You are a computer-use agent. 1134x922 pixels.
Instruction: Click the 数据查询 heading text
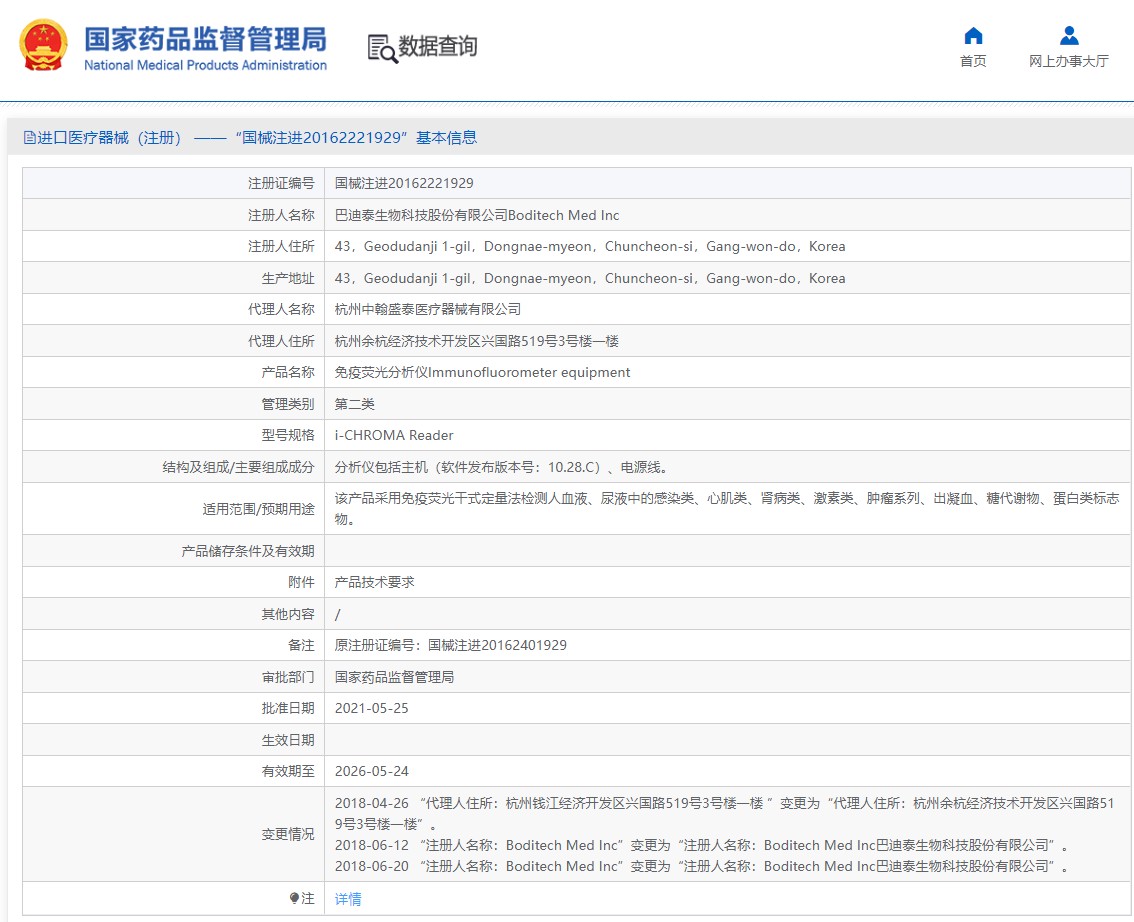(x=438, y=46)
